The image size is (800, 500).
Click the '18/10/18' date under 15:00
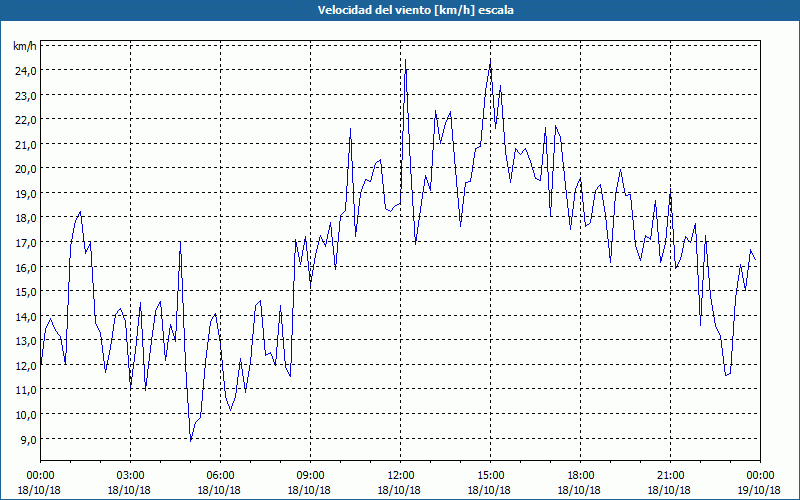tap(489, 490)
